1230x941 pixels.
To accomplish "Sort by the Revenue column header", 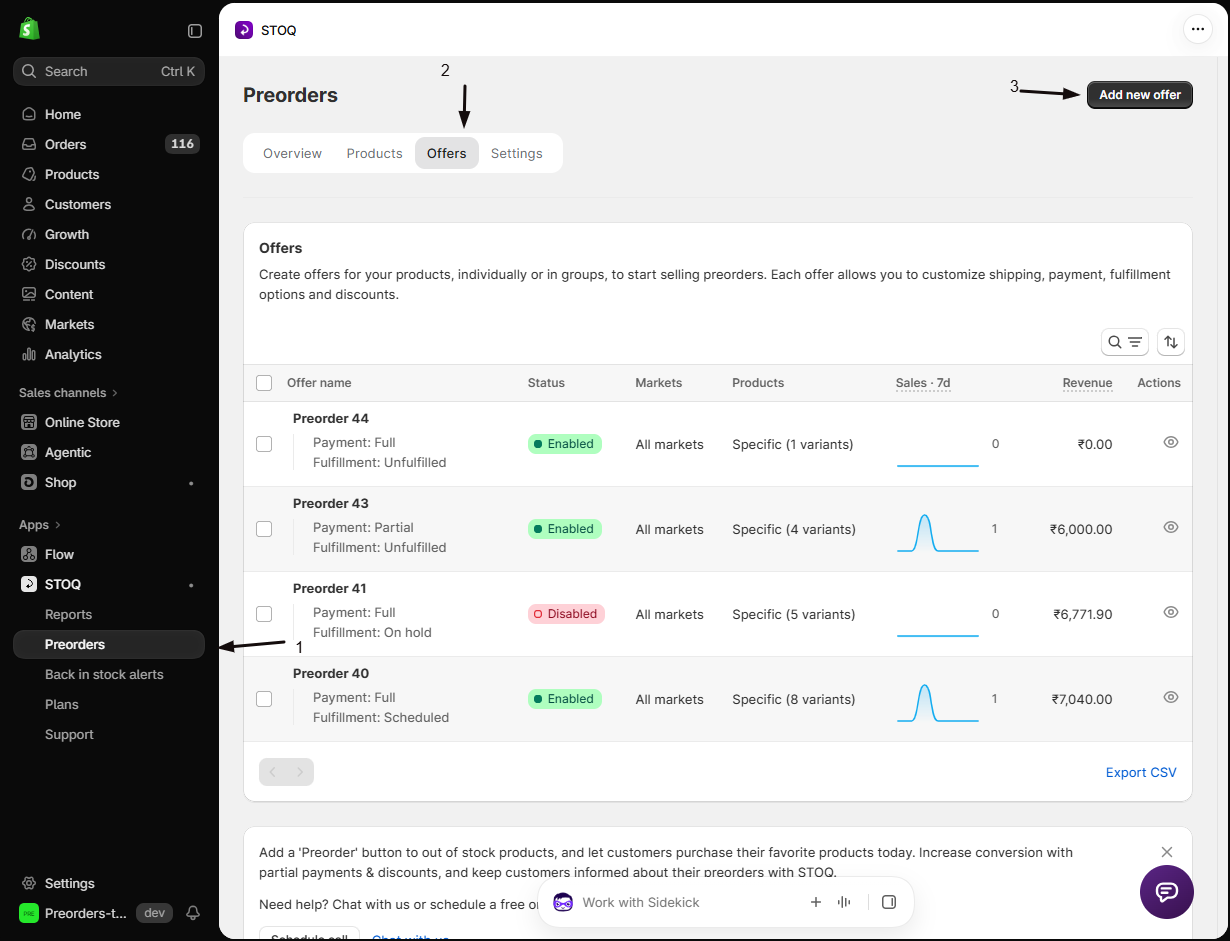I will click(x=1087, y=383).
